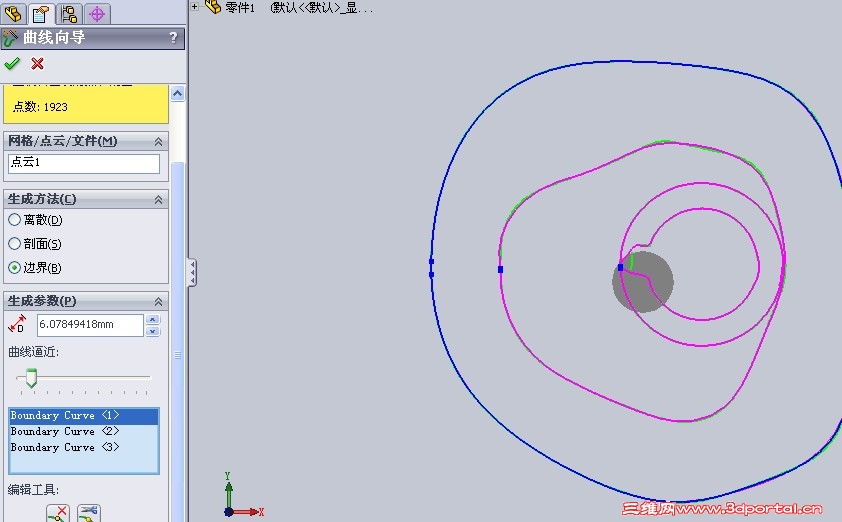
Task: Select Boundary Curve <2> in list
Action: click(84, 431)
